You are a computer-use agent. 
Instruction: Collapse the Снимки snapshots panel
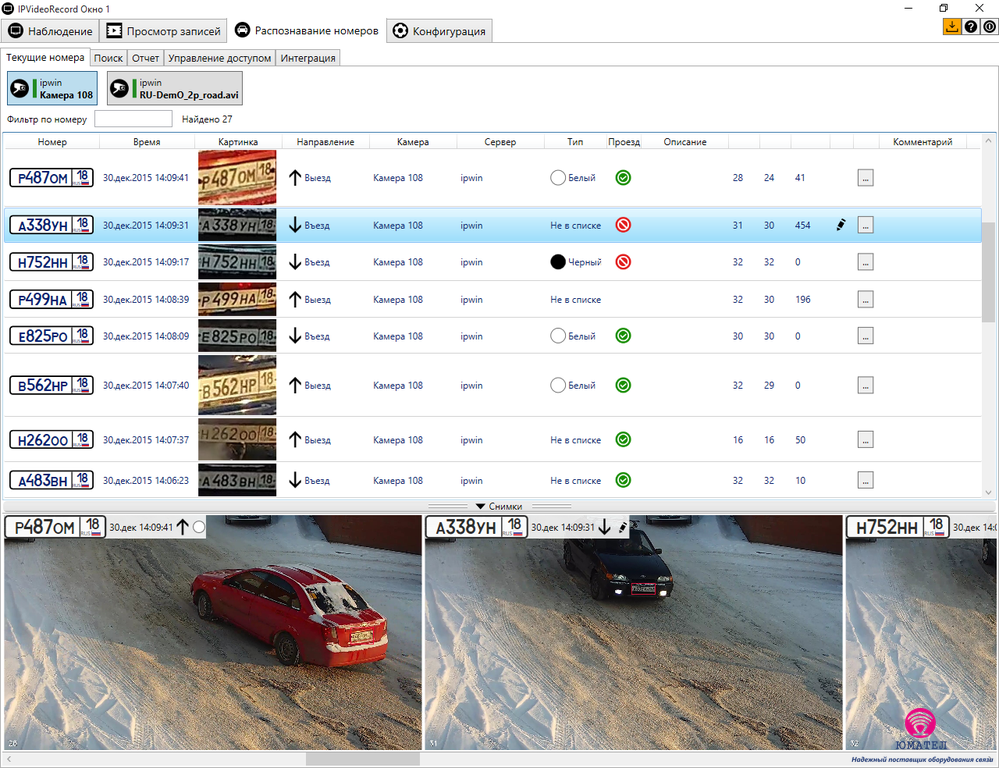tap(498, 506)
